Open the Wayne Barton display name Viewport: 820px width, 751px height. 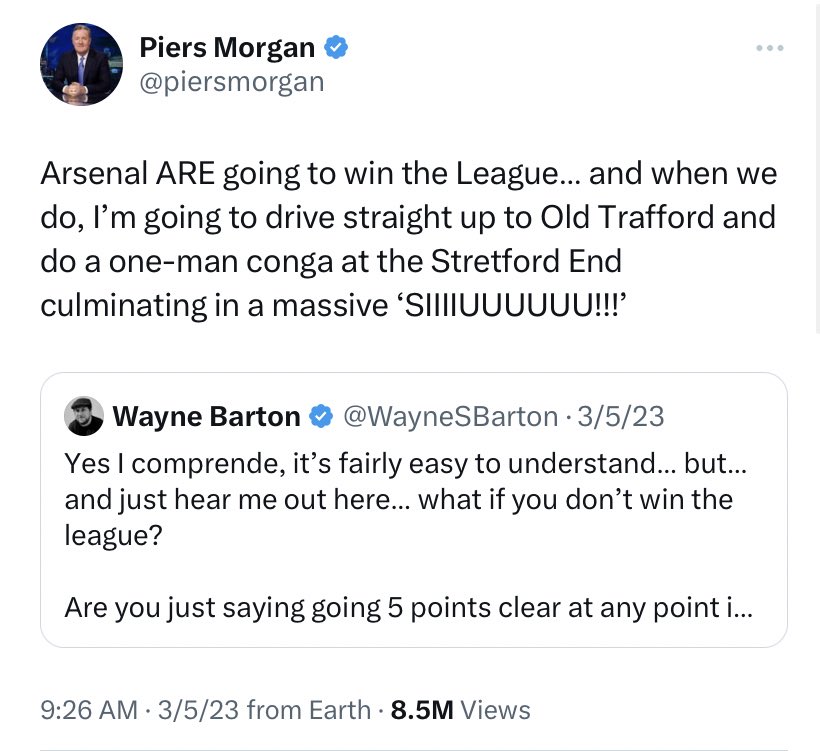click(206, 416)
